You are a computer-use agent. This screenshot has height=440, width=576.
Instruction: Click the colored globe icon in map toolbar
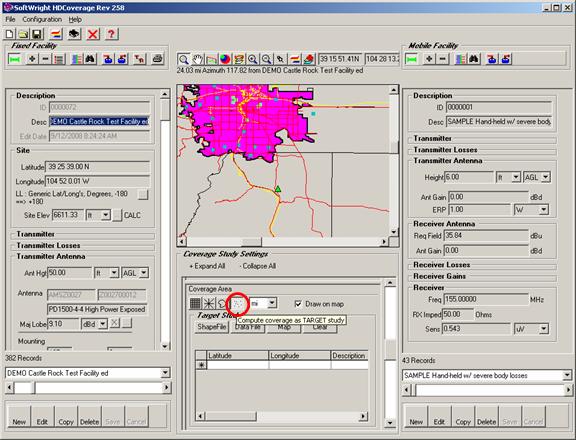point(225,59)
